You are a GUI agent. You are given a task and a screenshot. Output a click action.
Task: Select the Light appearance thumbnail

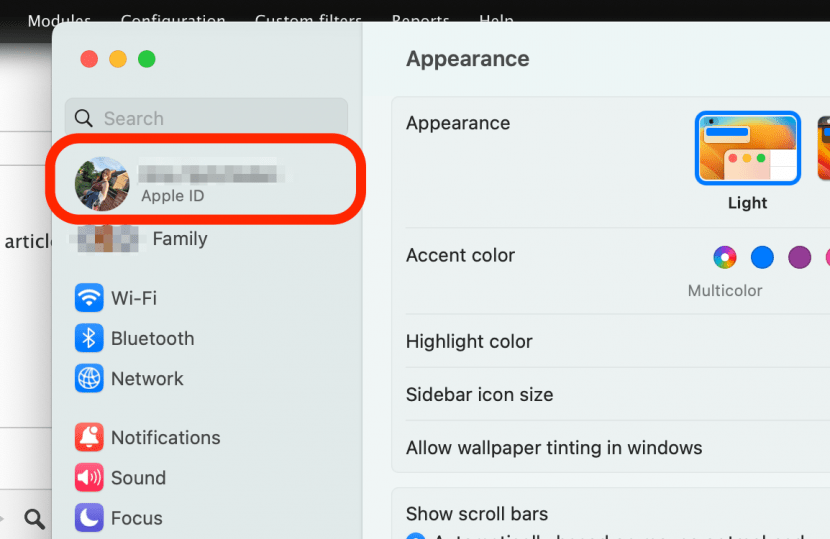coord(747,149)
